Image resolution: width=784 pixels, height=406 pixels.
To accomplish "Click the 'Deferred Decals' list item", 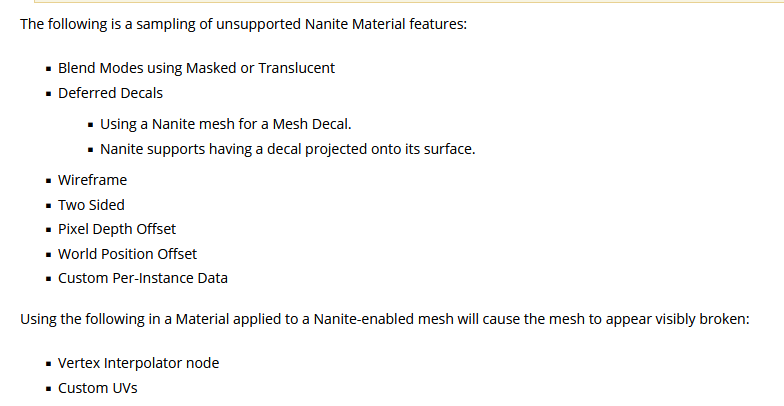I will tap(110, 93).
